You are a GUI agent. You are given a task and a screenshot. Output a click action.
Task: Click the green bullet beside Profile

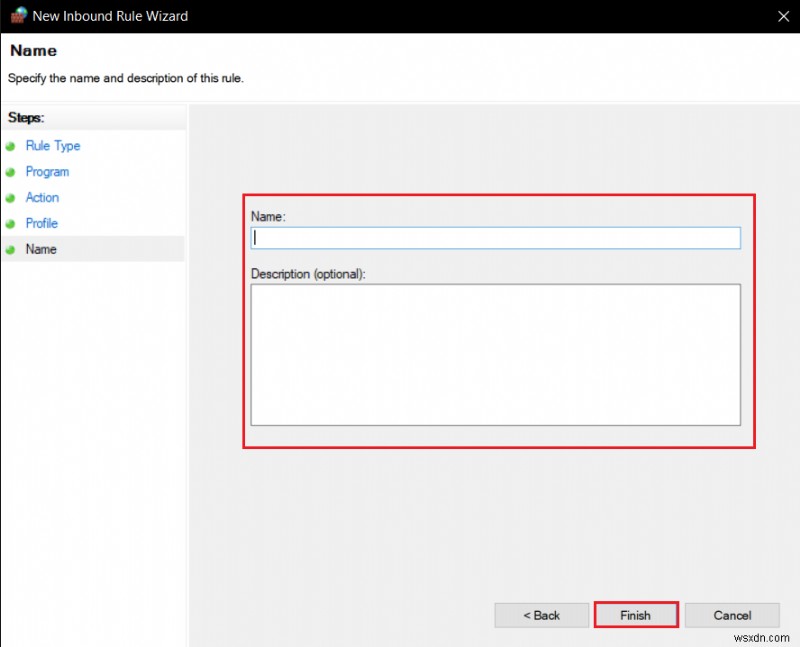[11, 224]
